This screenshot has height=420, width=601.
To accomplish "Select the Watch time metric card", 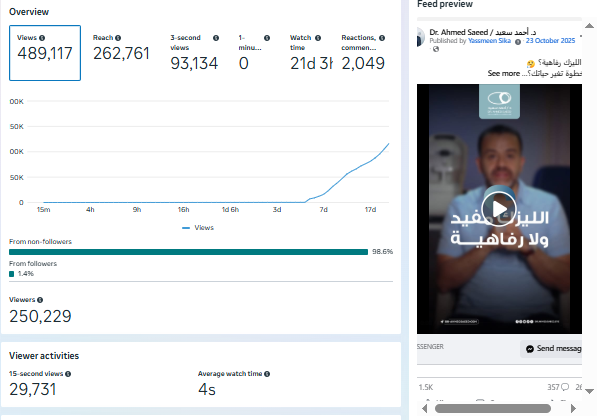I will click(309, 53).
